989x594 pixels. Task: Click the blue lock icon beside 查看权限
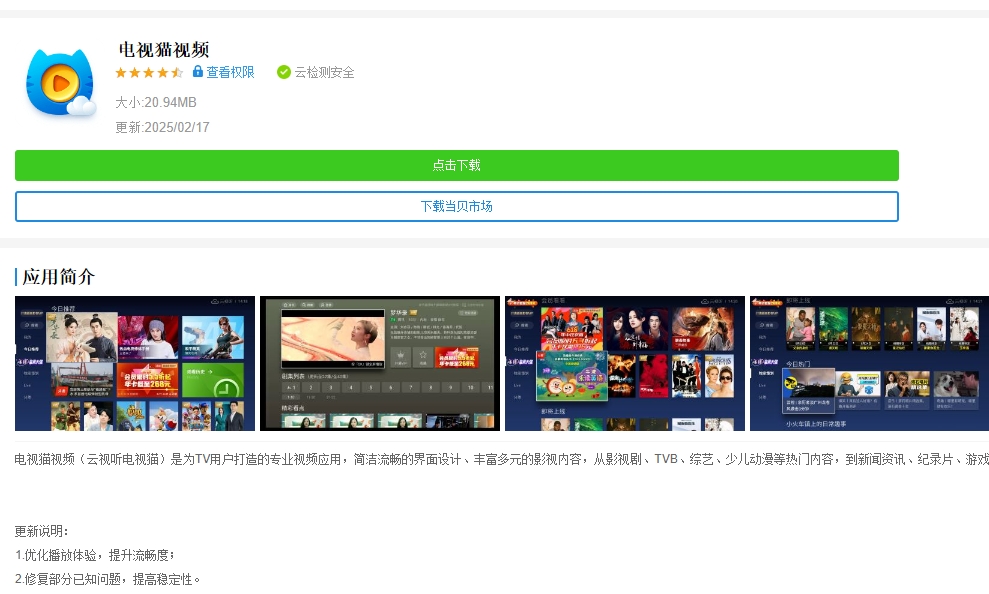pyautogui.click(x=199, y=72)
